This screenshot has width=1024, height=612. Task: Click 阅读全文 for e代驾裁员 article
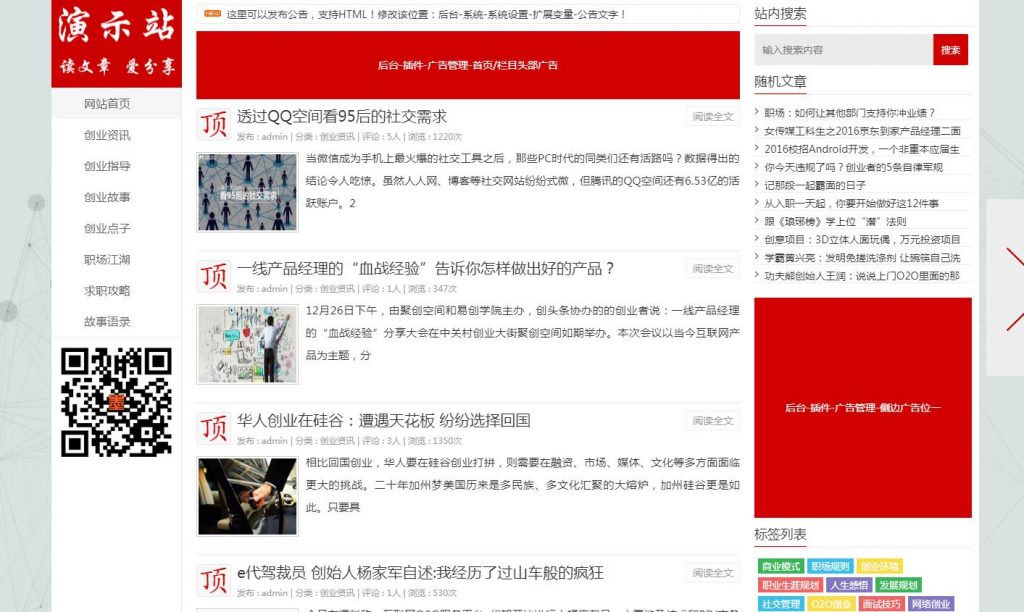(x=712, y=573)
